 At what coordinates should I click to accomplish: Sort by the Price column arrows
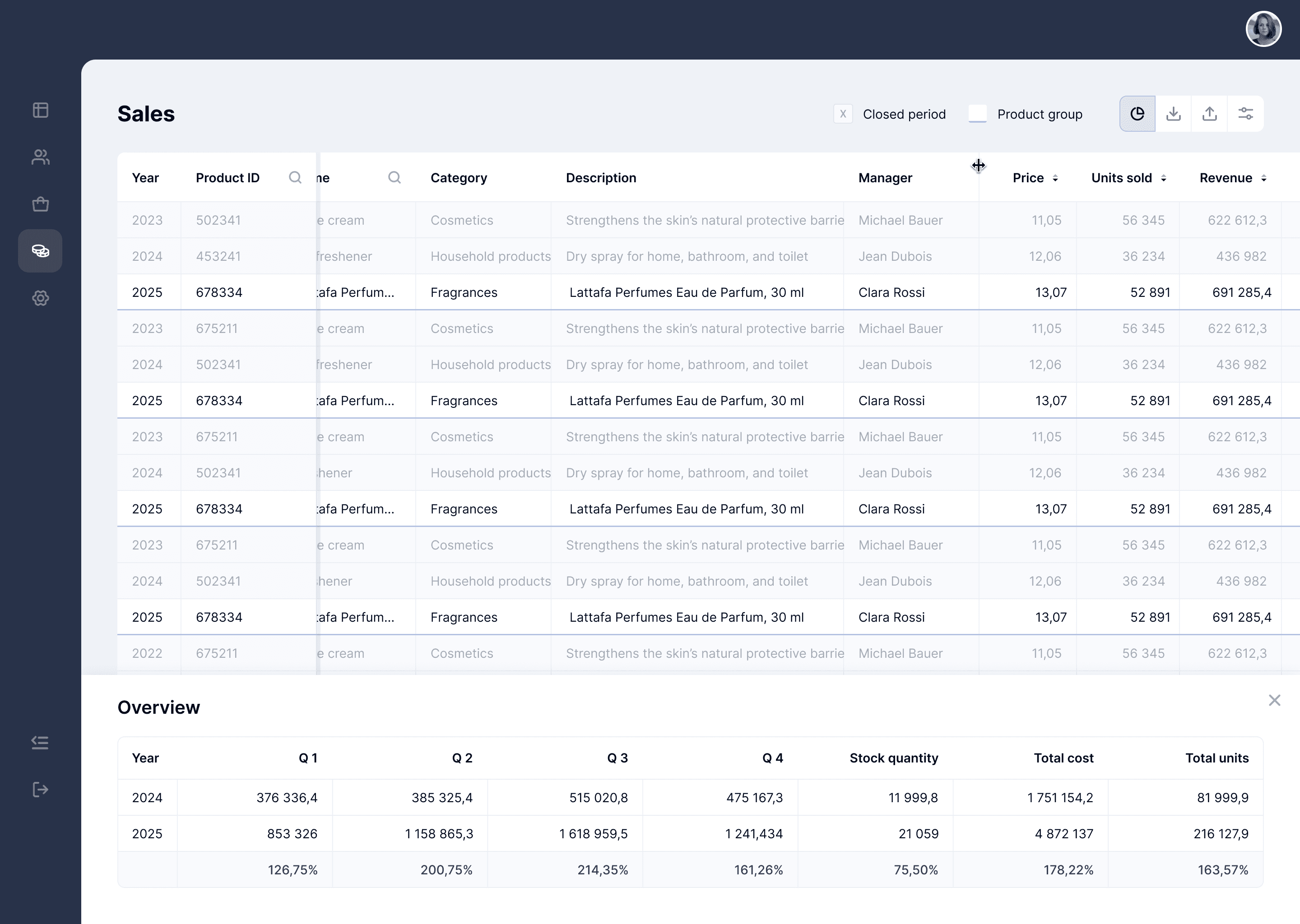coord(1055,179)
